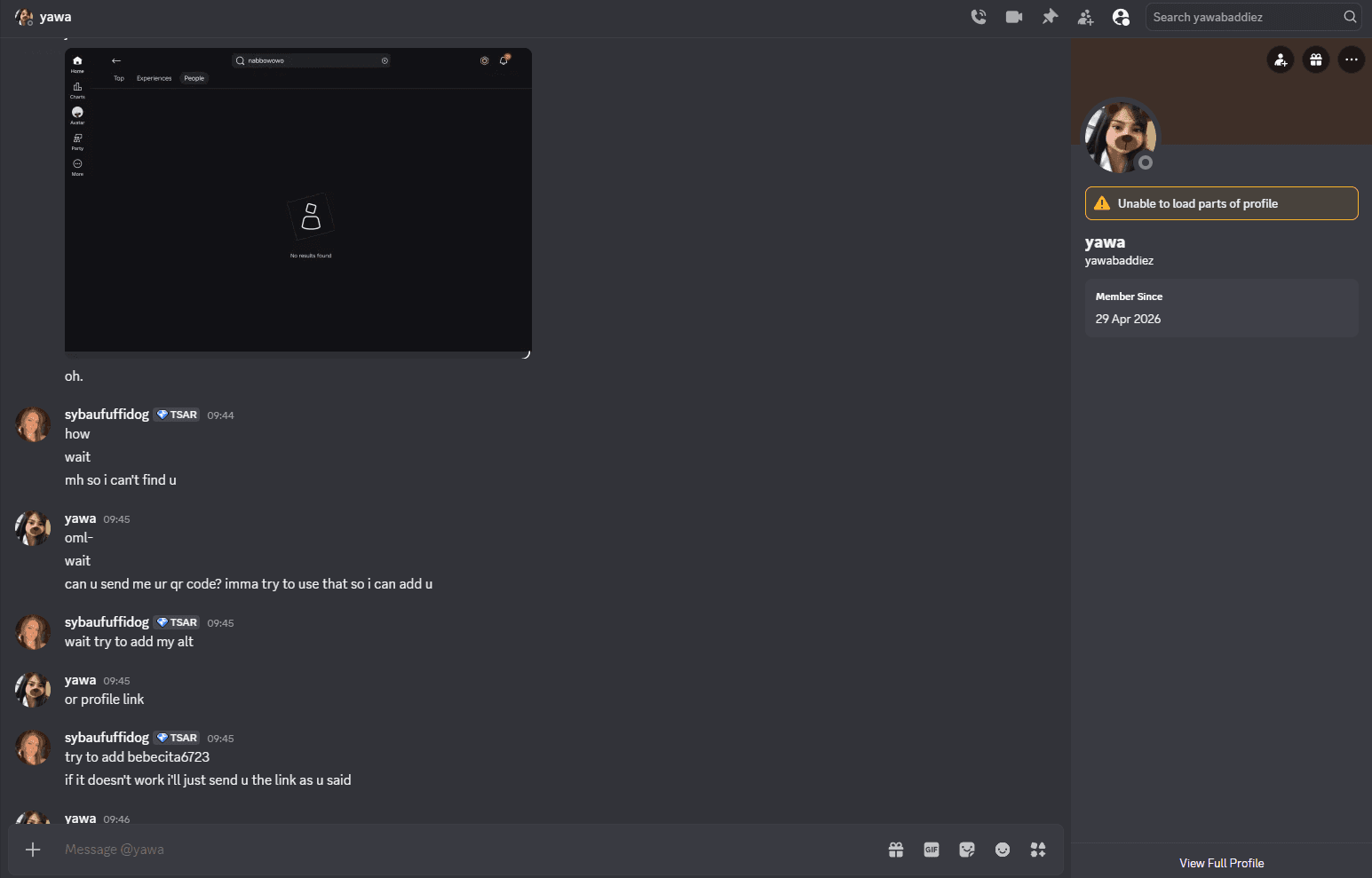The width and height of the screenshot is (1372, 878).
Task: Click yawa username above oml- message
Action: 80,518
